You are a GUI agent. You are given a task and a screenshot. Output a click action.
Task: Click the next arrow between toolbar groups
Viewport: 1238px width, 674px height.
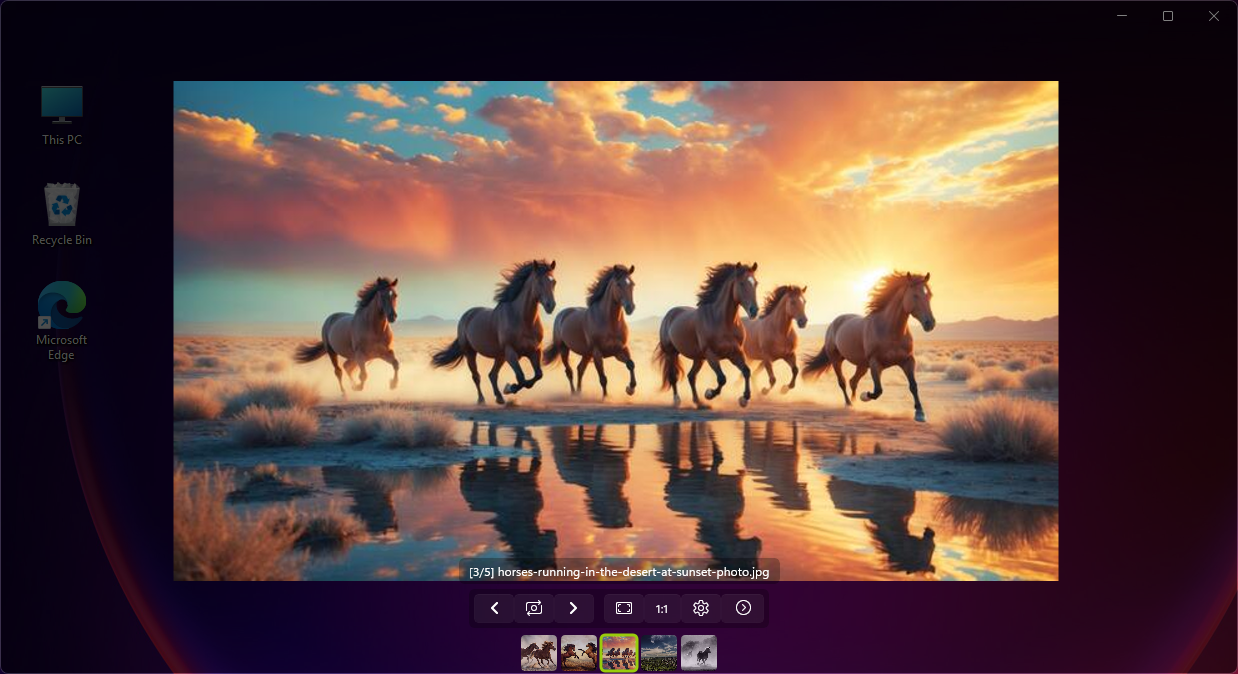[x=573, y=608]
